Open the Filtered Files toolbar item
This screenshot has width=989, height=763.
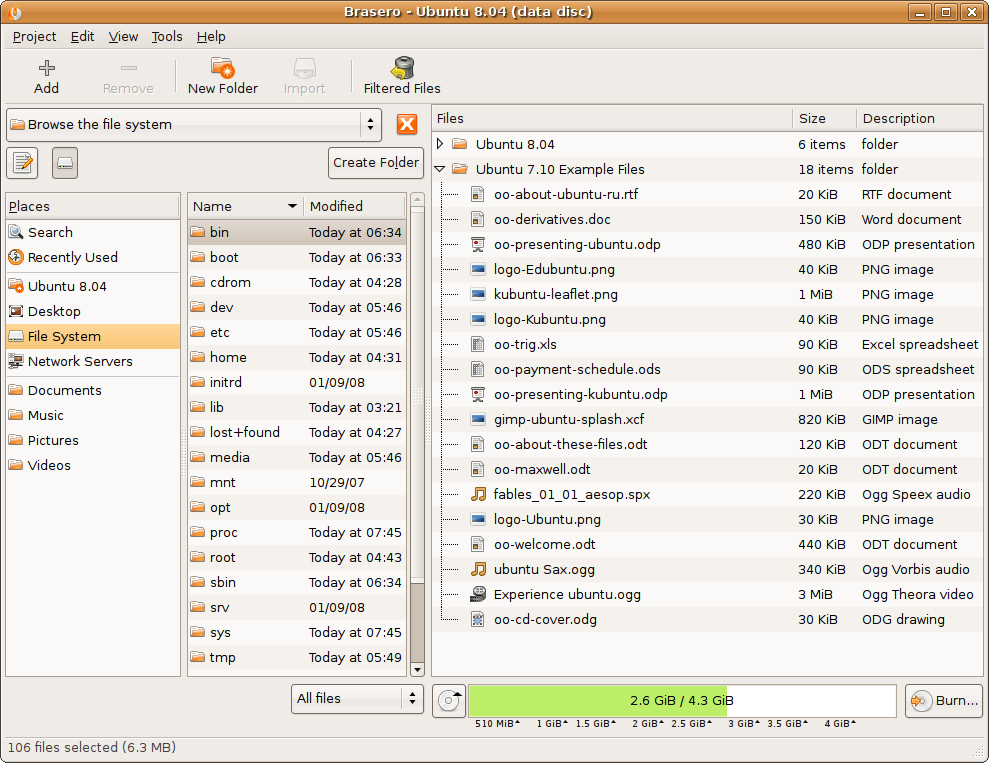(x=402, y=76)
